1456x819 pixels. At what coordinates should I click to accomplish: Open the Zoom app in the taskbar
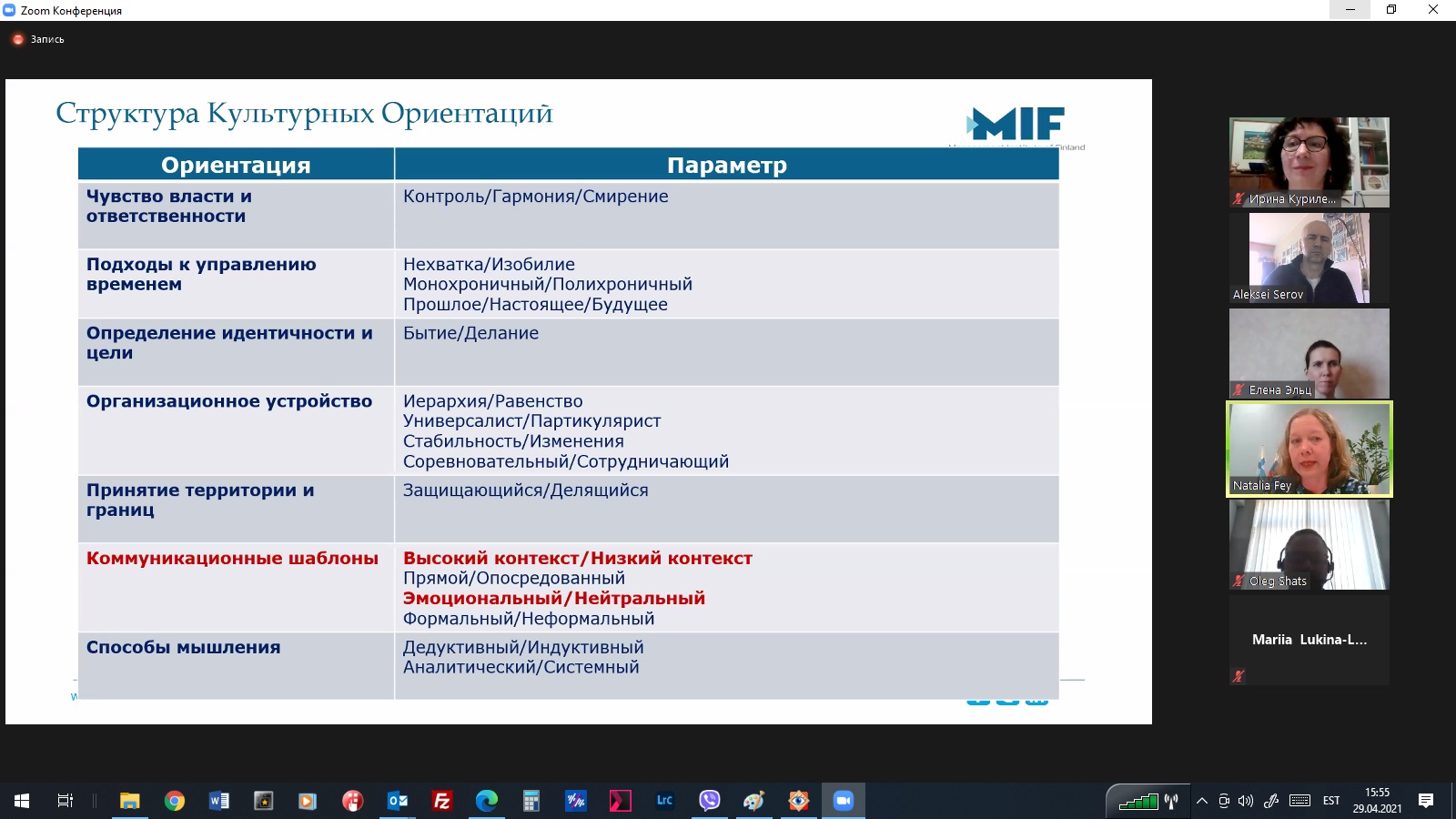(x=843, y=801)
